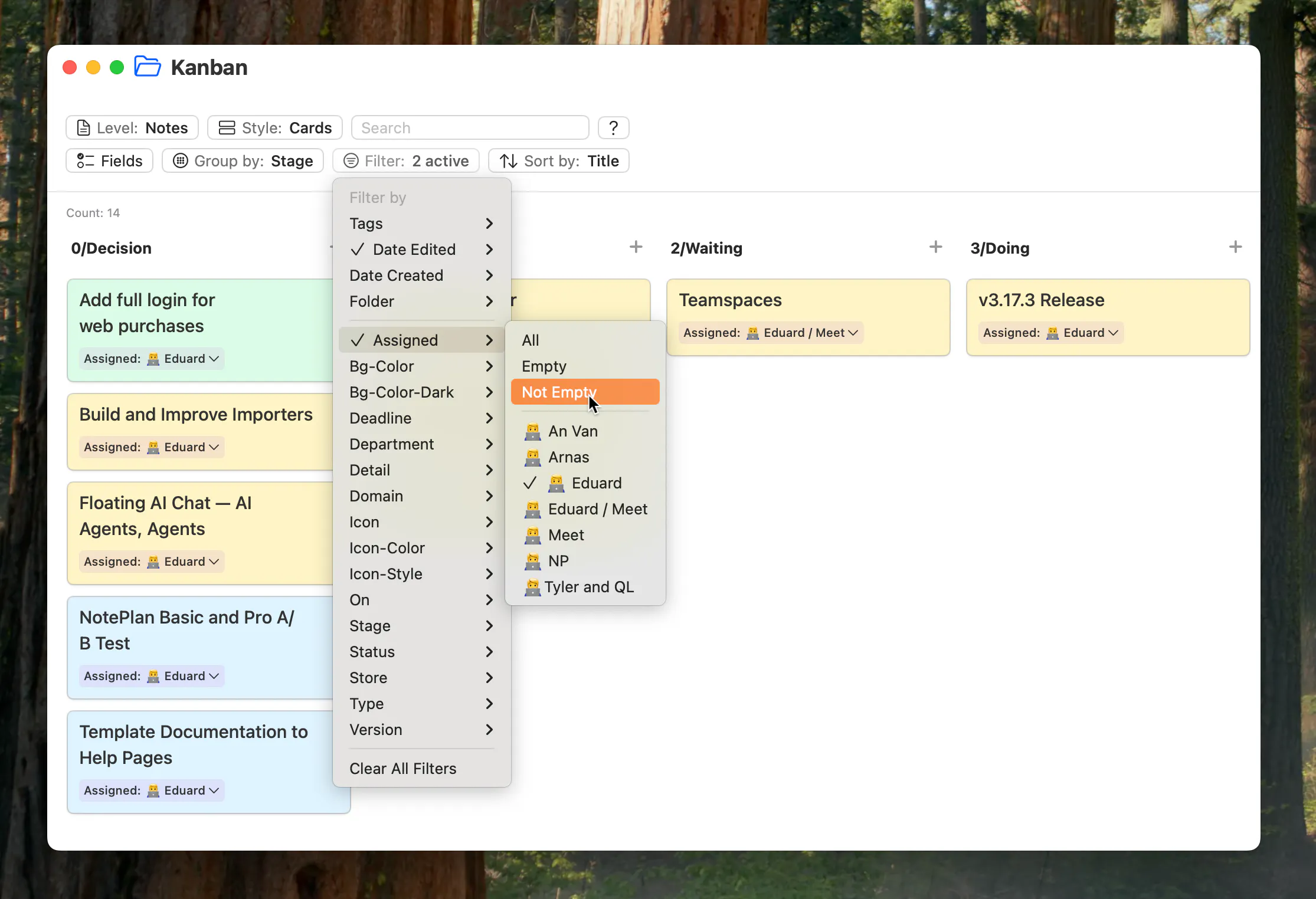Image resolution: width=1316 pixels, height=899 pixels.
Task: Expand the Assigned dropdown on v3.17.3 Release
Action: (1051, 333)
